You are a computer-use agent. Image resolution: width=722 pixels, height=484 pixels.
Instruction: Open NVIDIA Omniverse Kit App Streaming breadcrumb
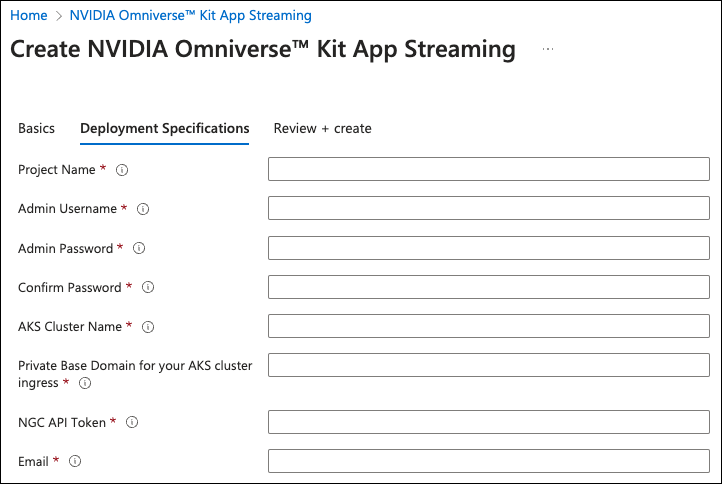(191, 15)
